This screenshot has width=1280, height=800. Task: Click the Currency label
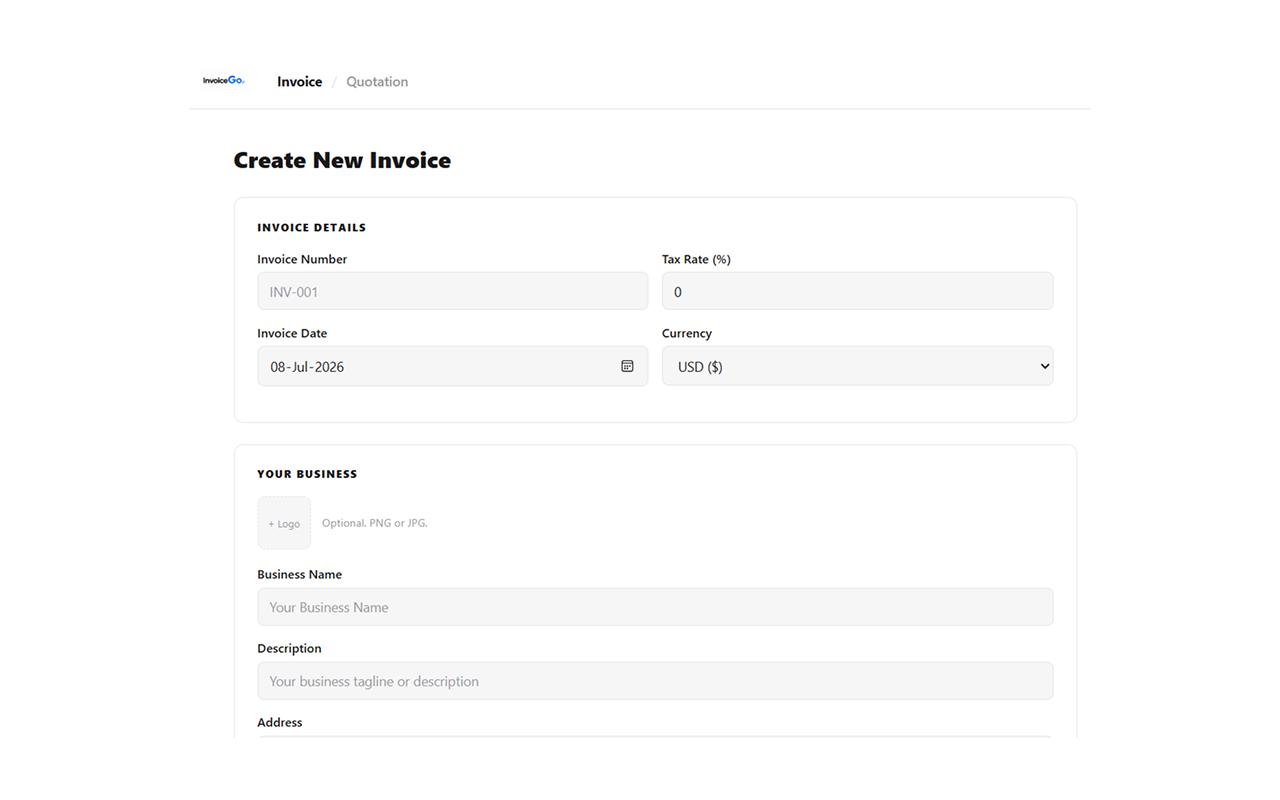pyautogui.click(x=687, y=333)
